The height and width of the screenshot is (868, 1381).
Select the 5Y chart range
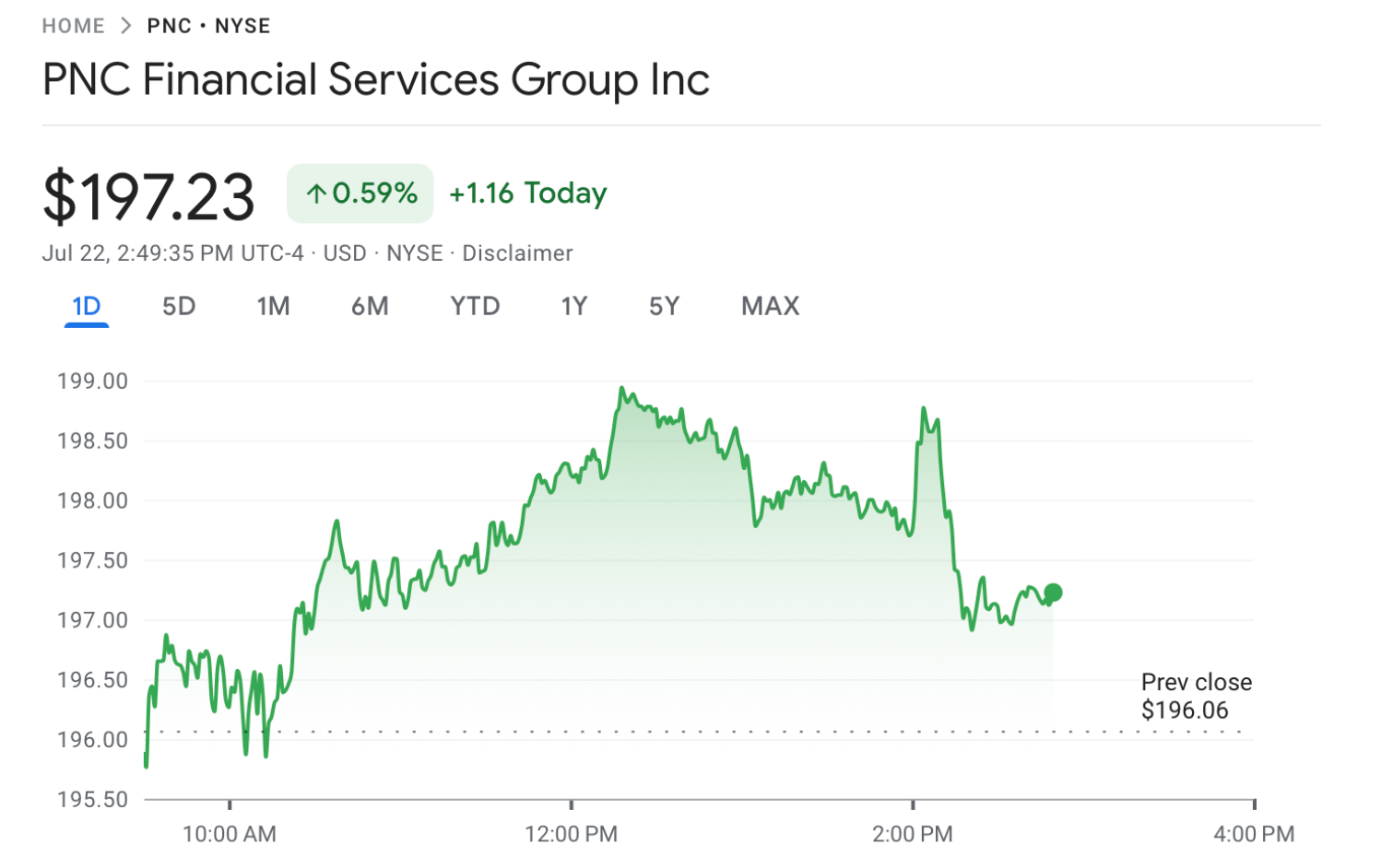click(664, 307)
